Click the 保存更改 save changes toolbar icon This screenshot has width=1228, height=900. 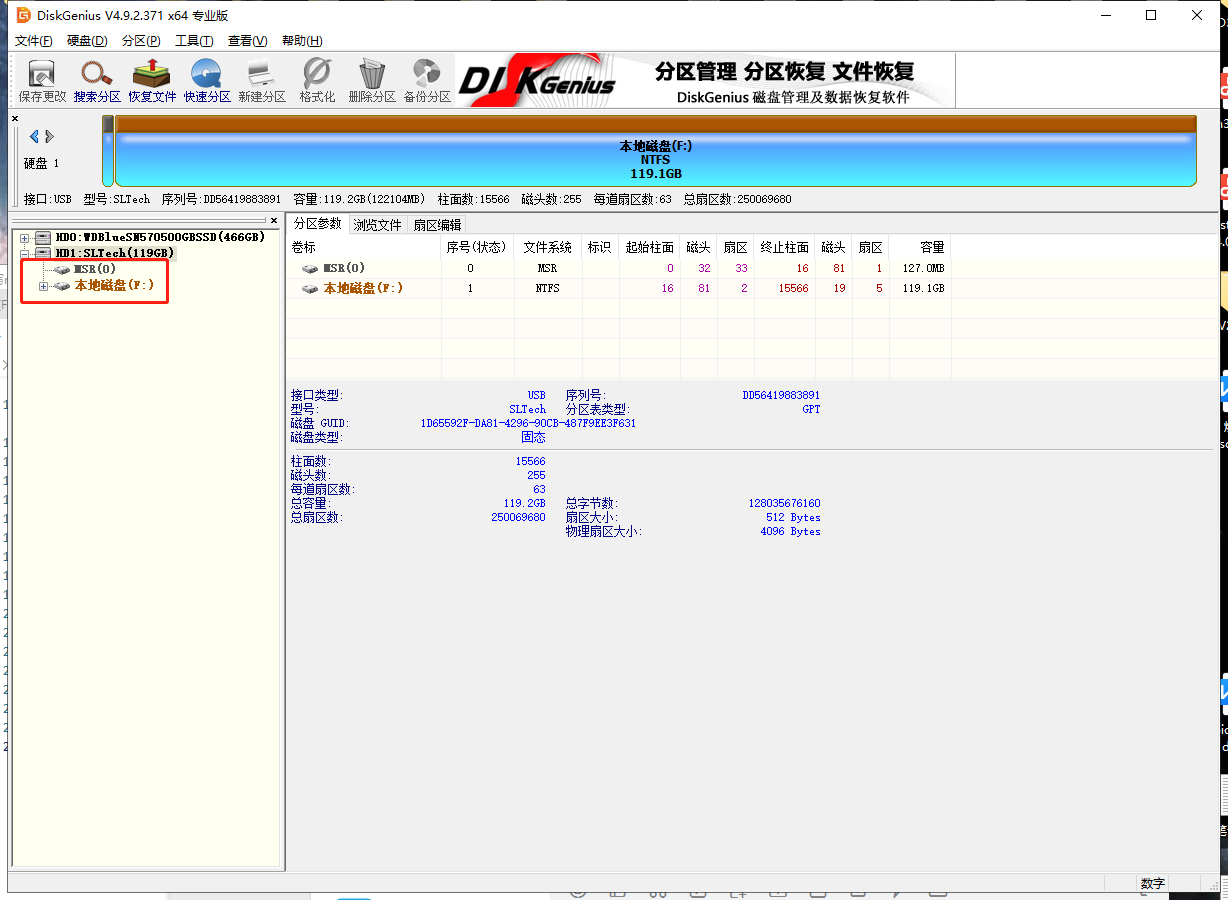42,81
